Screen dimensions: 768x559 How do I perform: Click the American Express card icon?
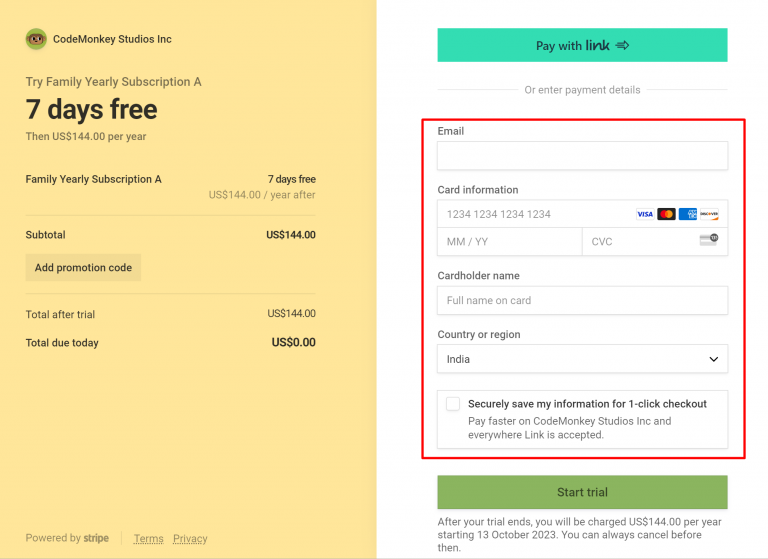688,214
